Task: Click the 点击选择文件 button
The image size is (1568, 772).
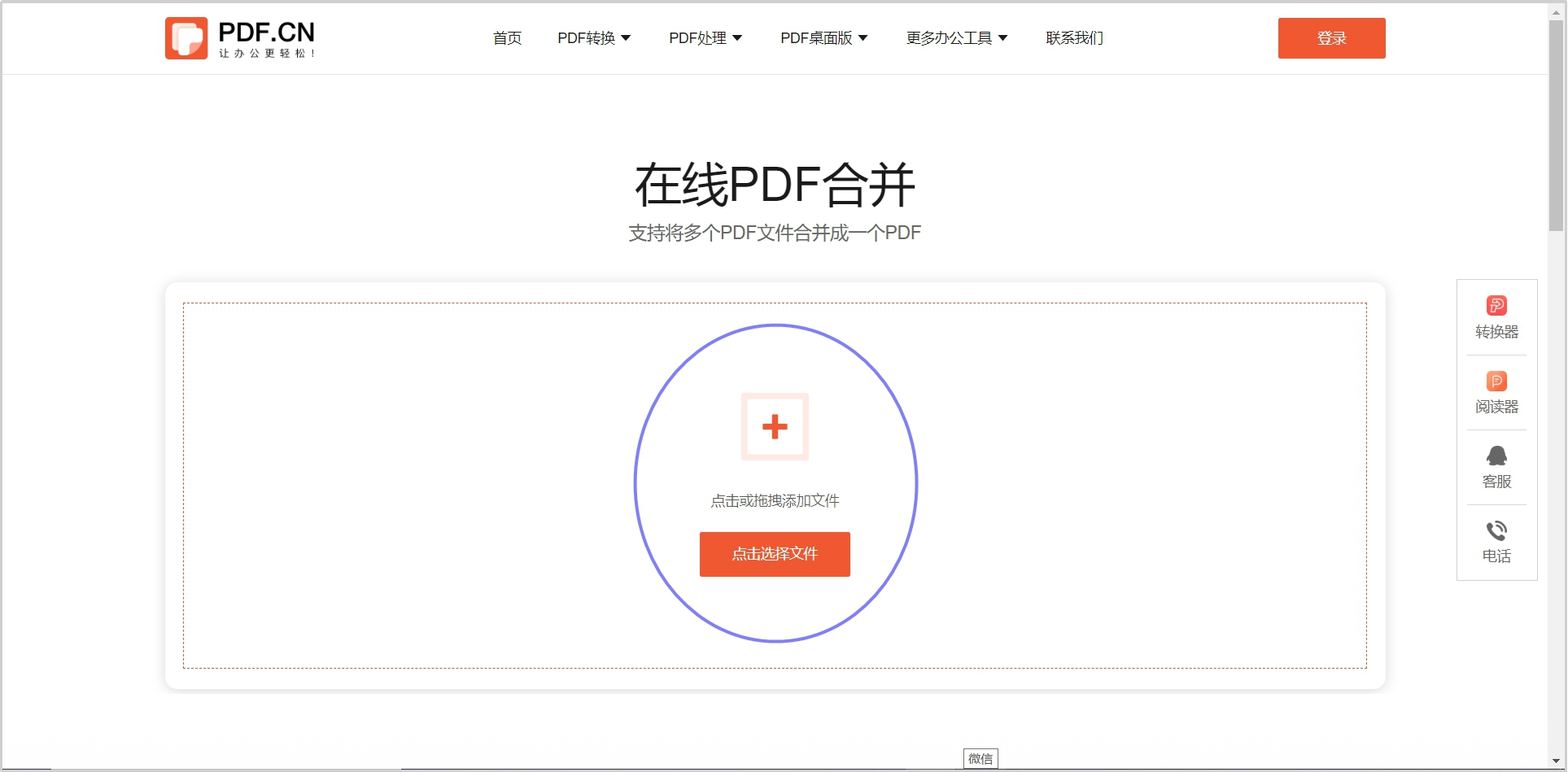Action: click(775, 554)
